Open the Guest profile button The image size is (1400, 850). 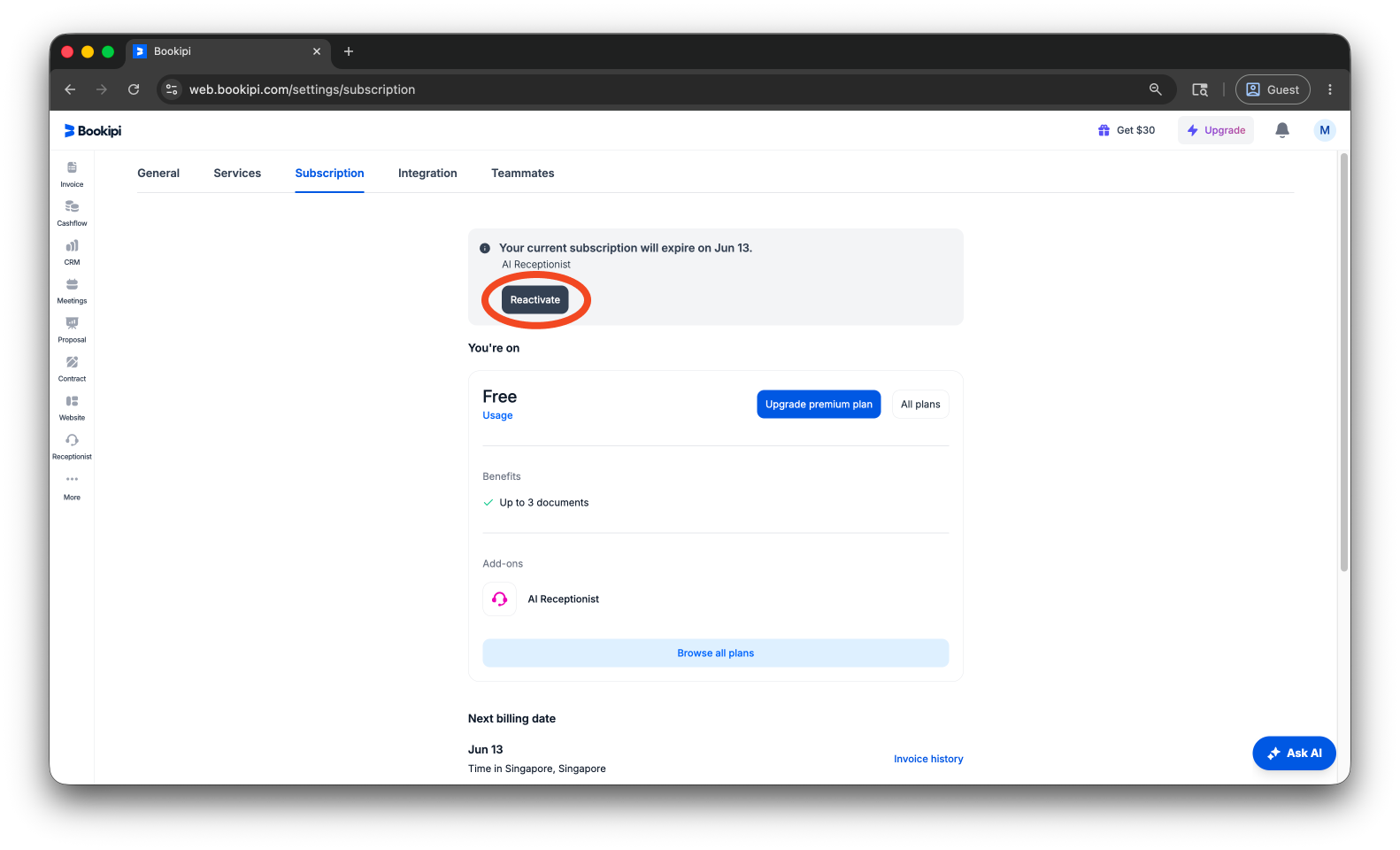pos(1273,89)
